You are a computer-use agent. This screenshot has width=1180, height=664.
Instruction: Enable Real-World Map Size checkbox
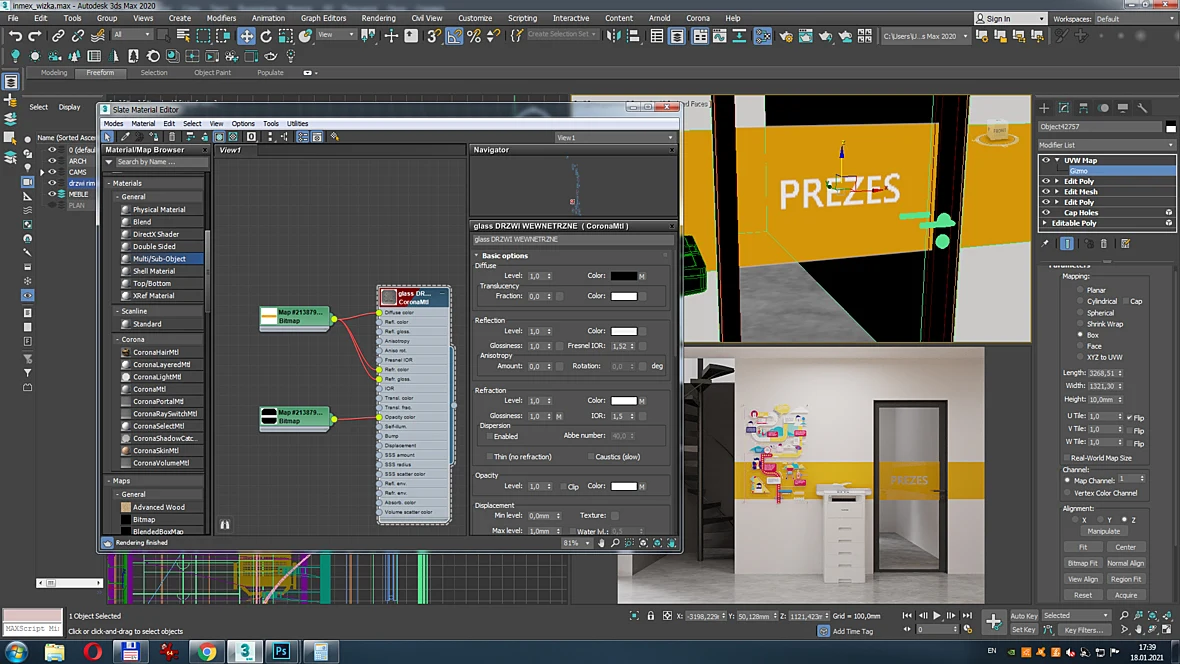click(x=1067, y=458)
